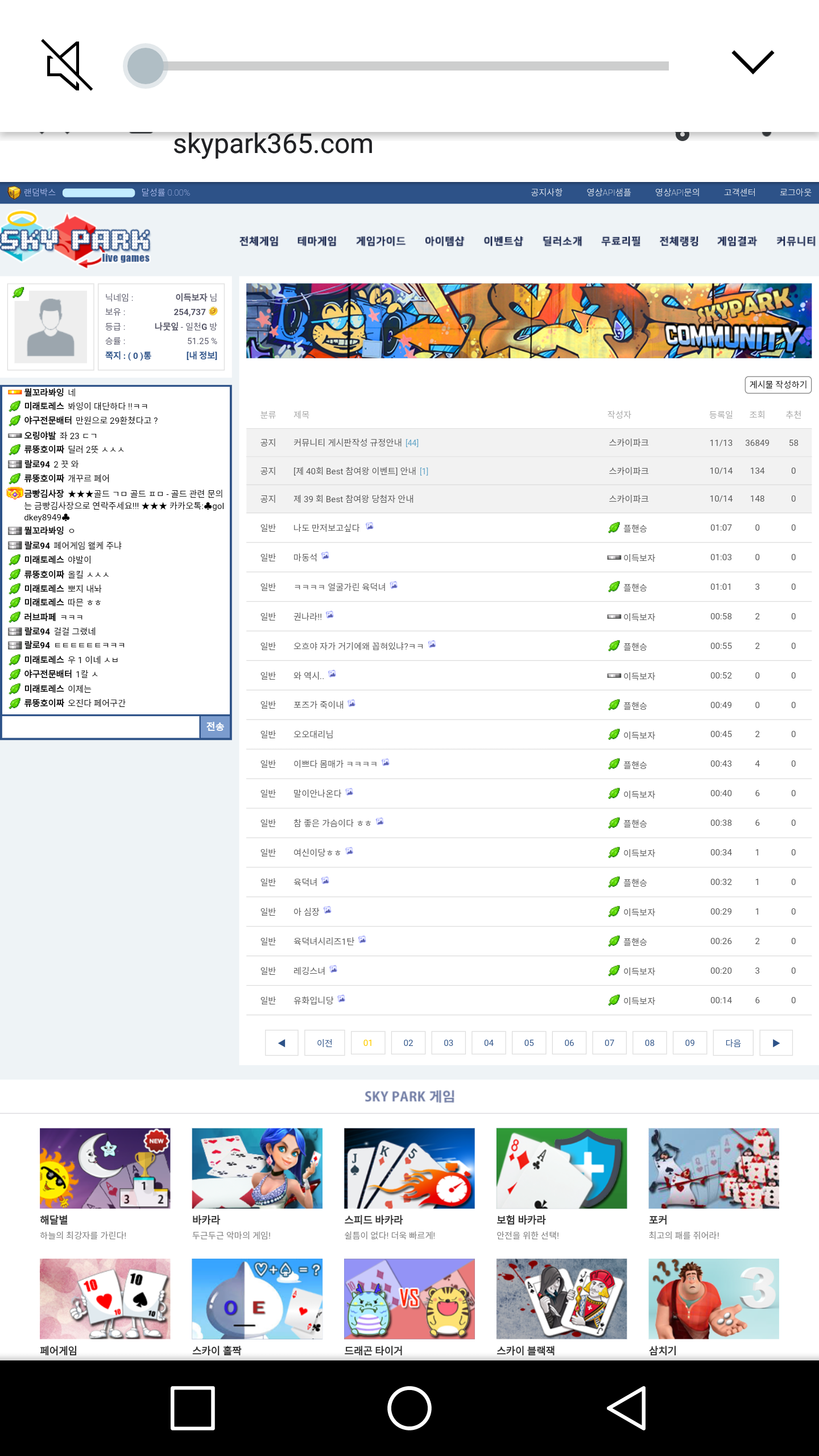Viewport: 819px width, 1456px height.
Task: Click the 다음 pagination button
Action: pyautogui.click(x=733, y=1043)
